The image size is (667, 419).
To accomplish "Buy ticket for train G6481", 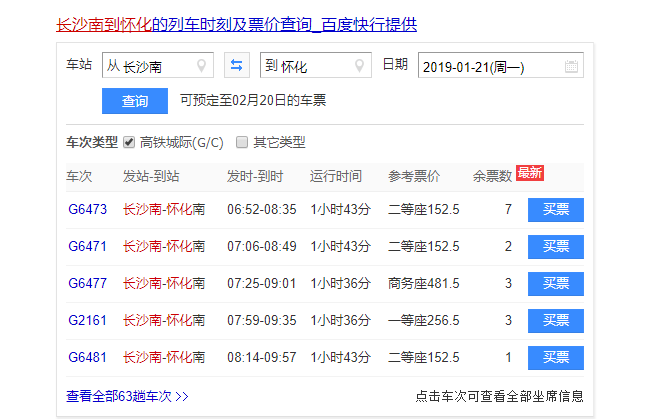I will (555, 358).
